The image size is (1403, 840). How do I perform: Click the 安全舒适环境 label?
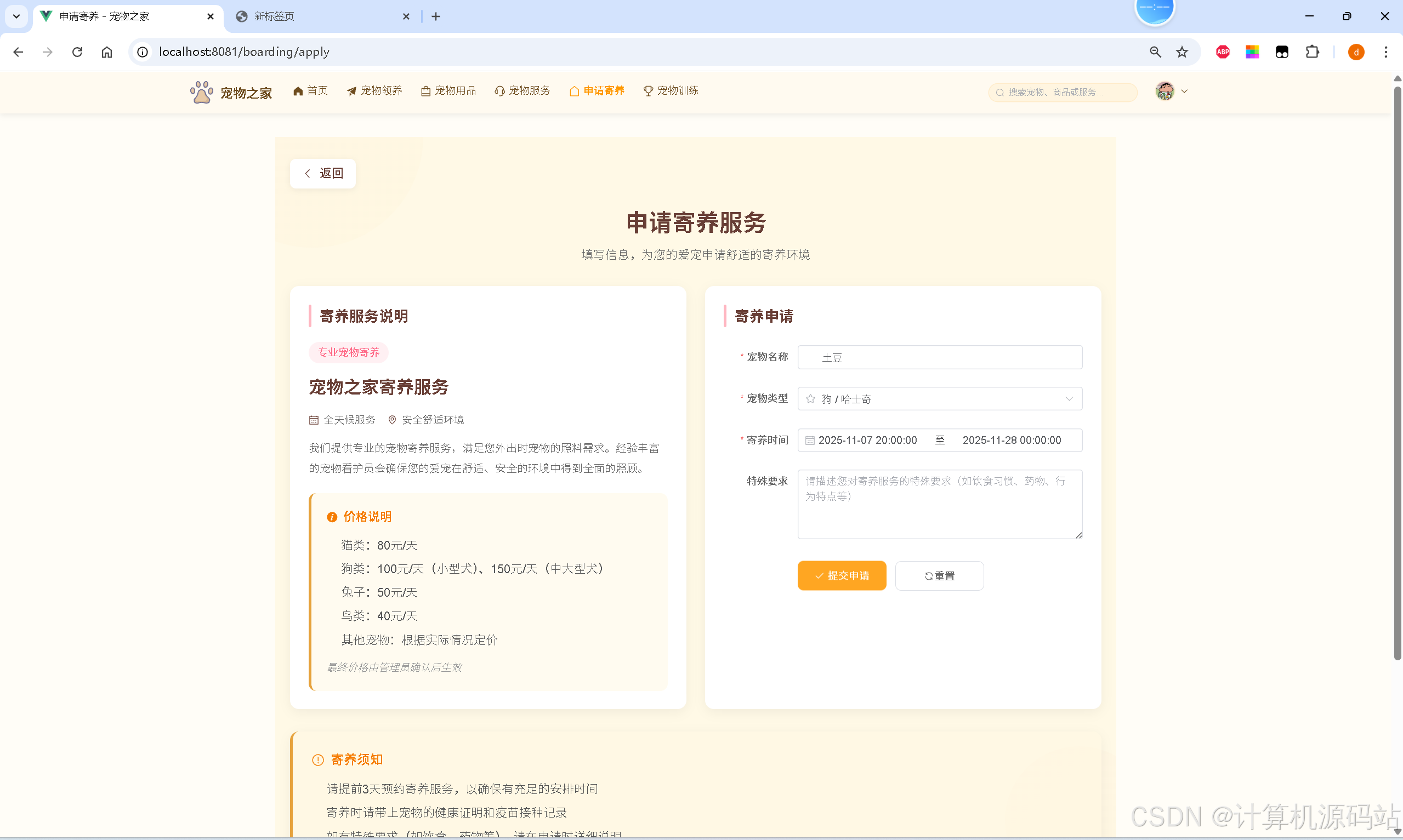click(433, 419)
